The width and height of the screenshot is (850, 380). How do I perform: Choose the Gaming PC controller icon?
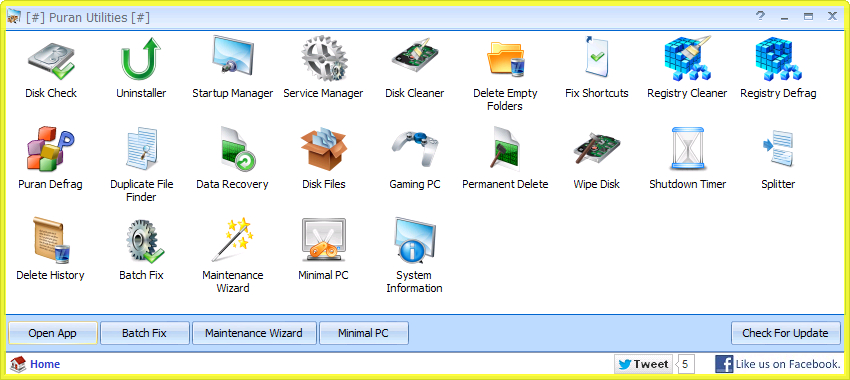414,150
